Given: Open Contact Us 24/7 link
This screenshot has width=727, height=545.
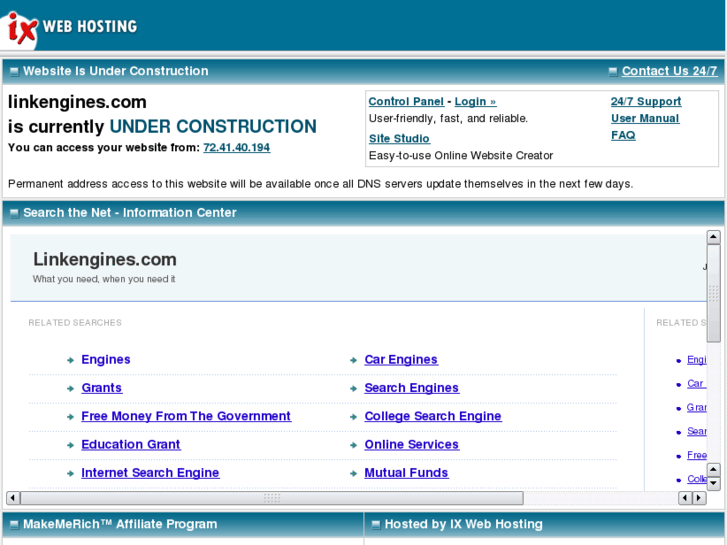Looking at the screenshot, I should pos(670,71).
